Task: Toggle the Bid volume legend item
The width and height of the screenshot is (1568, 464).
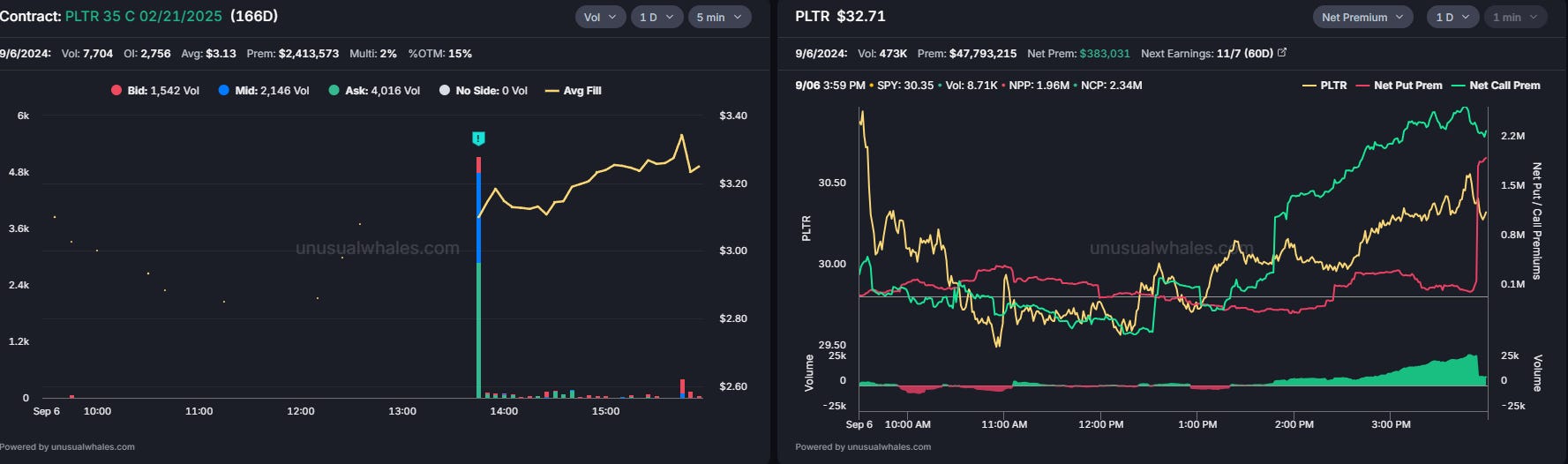Action: pos(155,91)
